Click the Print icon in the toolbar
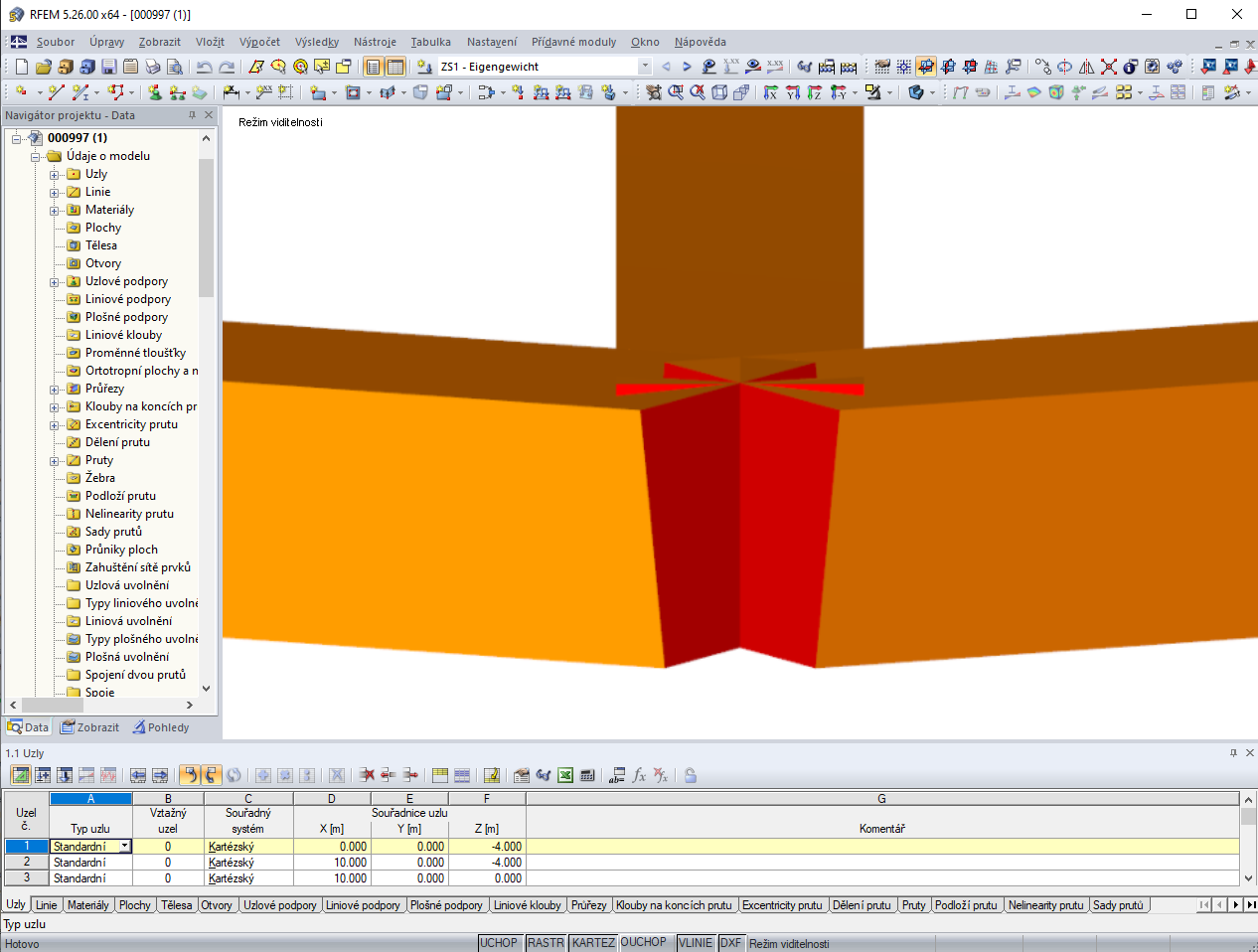Image resolution: width=1258 pixels, height=952 pixels. point(153,67)
